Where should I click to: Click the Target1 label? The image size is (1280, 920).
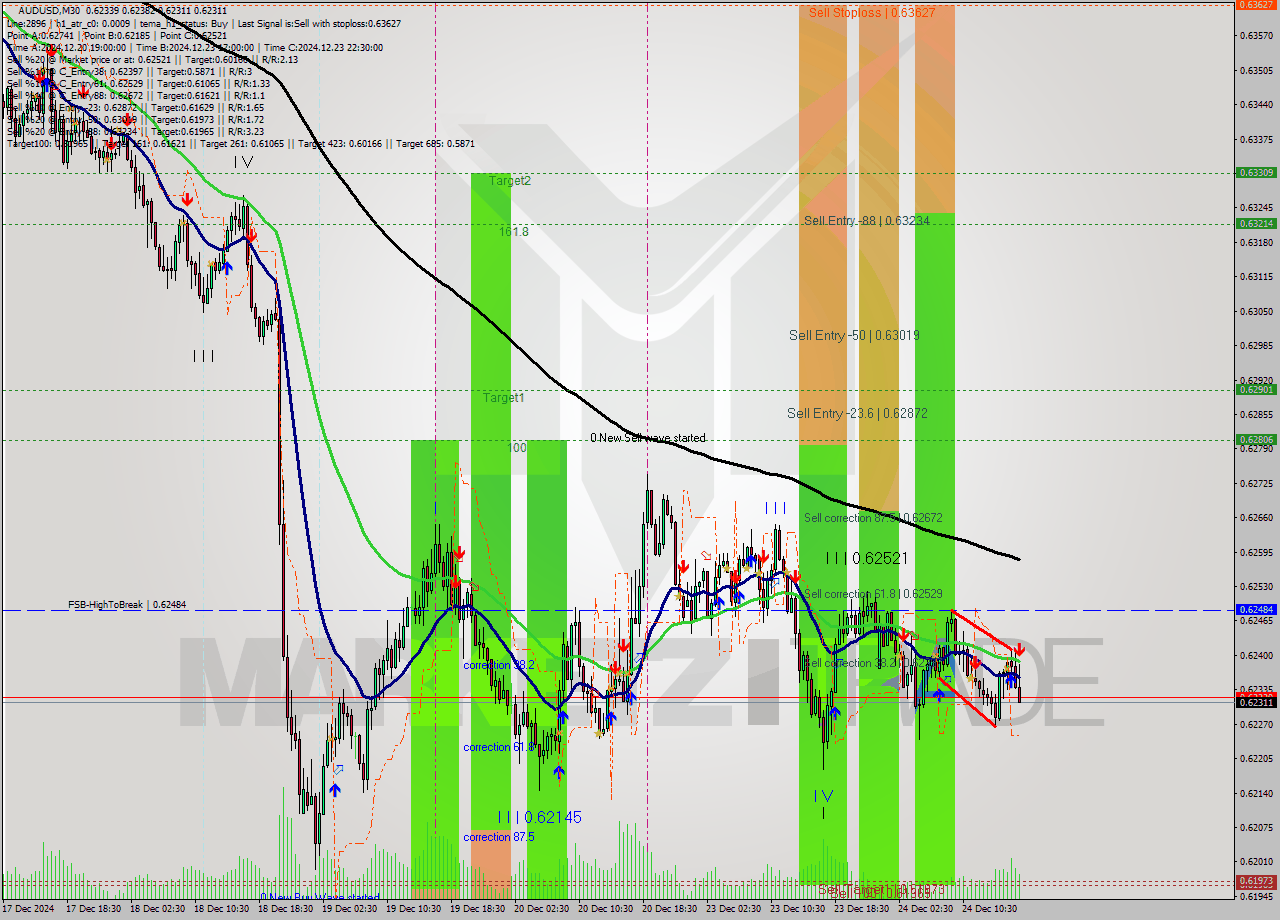tap(504, 398)
